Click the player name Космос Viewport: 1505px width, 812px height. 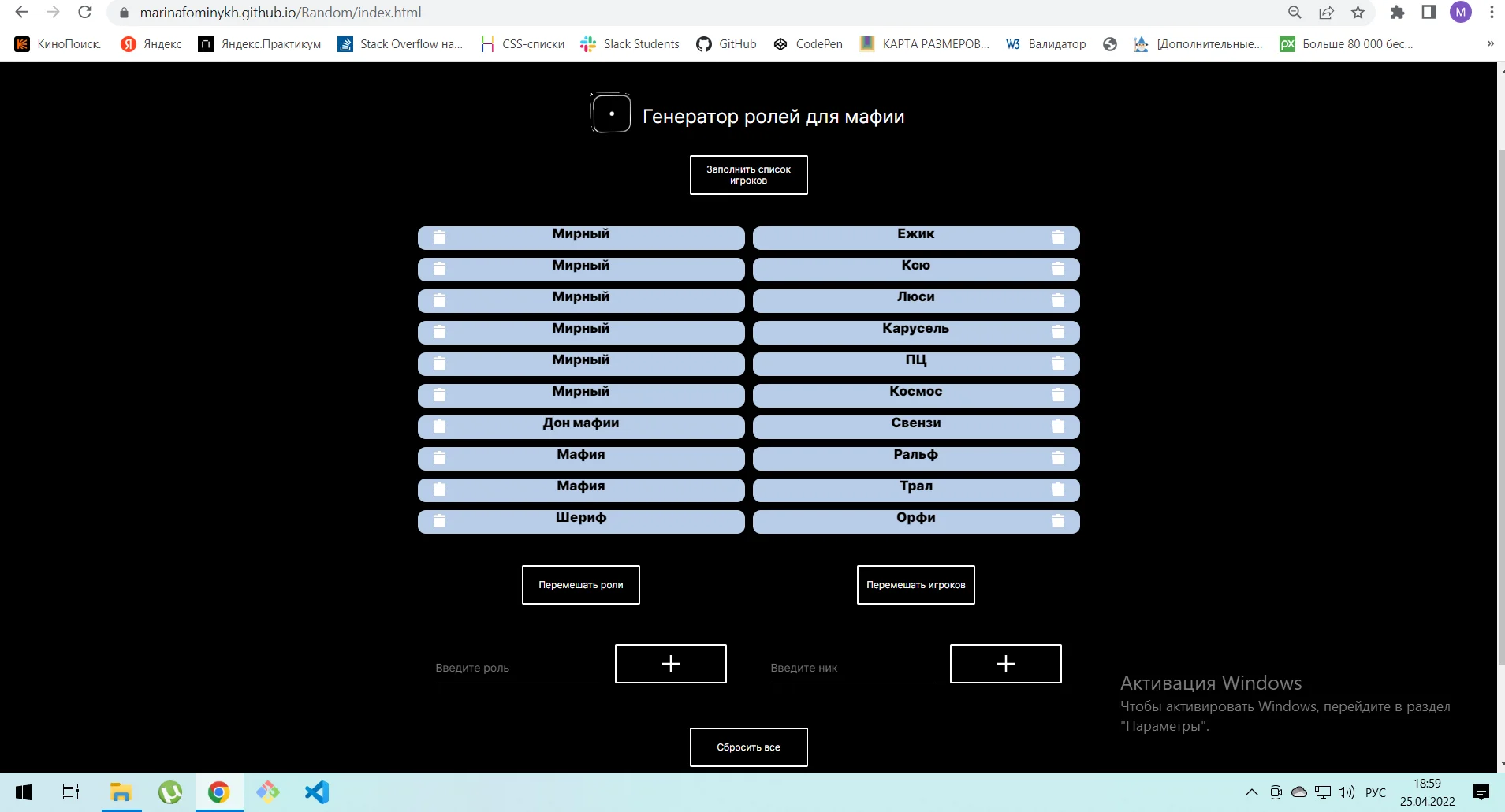[x=916, y=392]
